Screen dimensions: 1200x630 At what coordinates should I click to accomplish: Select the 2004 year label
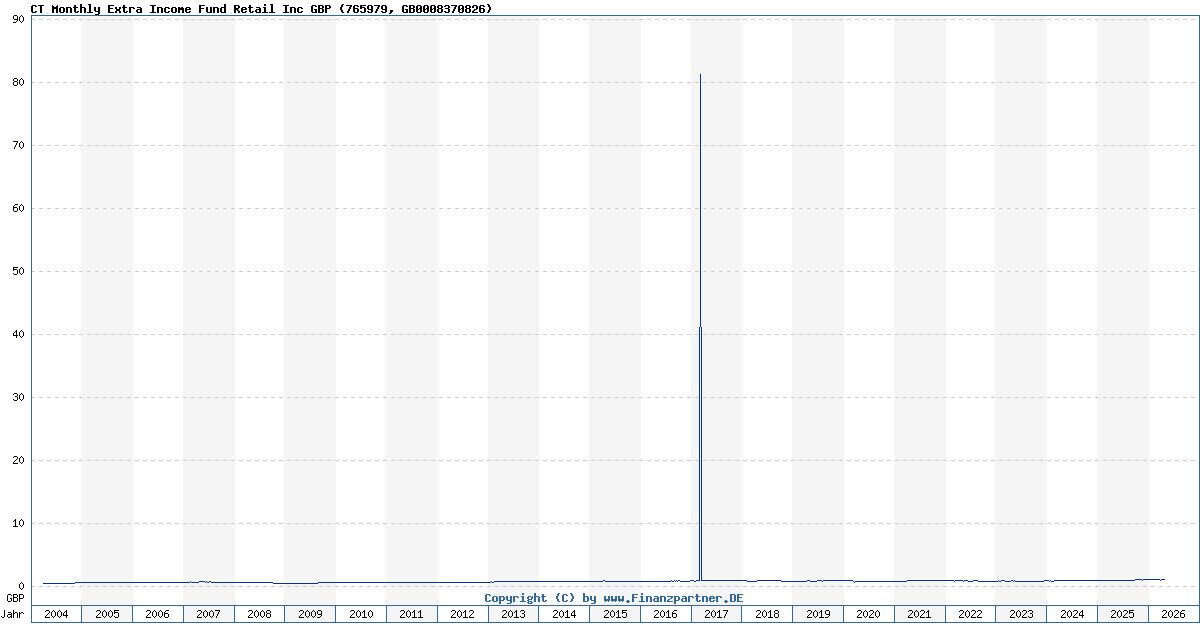[58, 614]
